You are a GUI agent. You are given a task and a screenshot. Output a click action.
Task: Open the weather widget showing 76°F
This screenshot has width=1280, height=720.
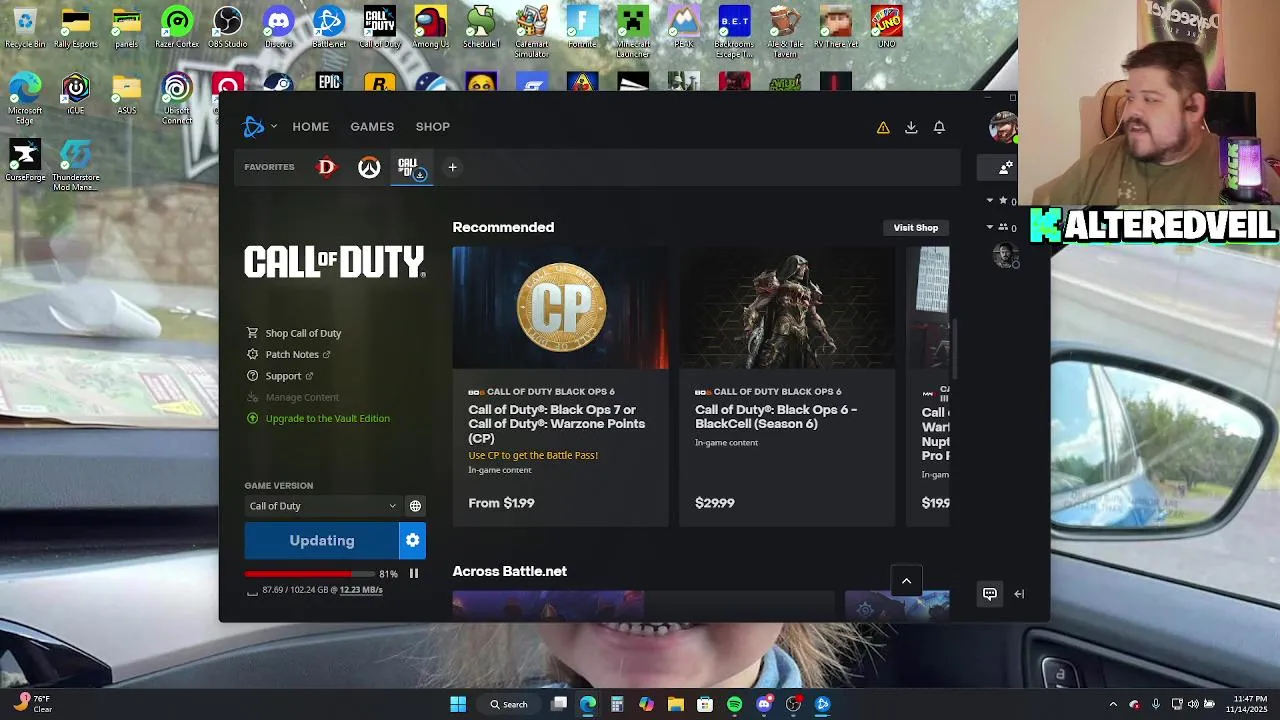[x=32, y=704]
